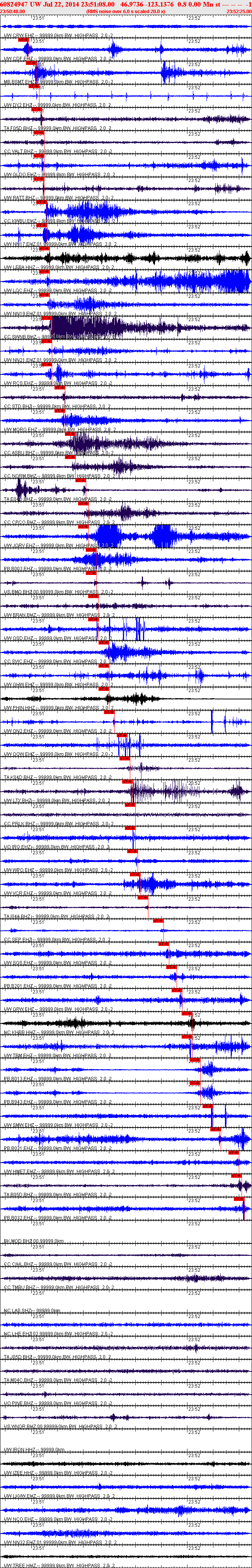Select the UW NCO EHZ trace label
Image resolution: width=252 pixels, height=1568 pixels.
pyautogui.click(x=58, y=1519)
